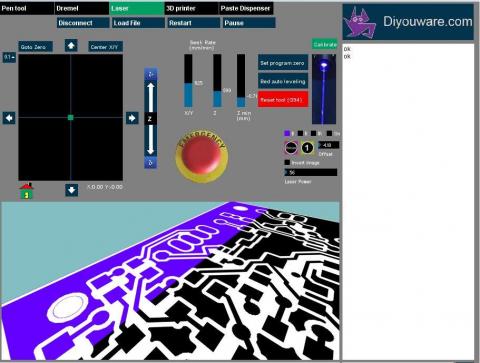The width and height of the screenshot is (480, 363).
Task: Jog right with the right arrow
Action: (x=132, y=118)
